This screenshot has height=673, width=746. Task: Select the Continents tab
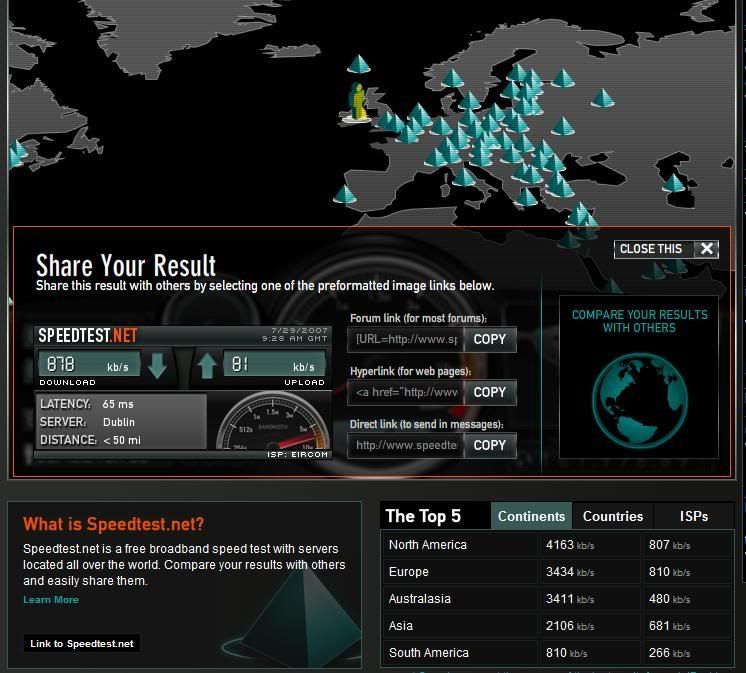(531, 516)
